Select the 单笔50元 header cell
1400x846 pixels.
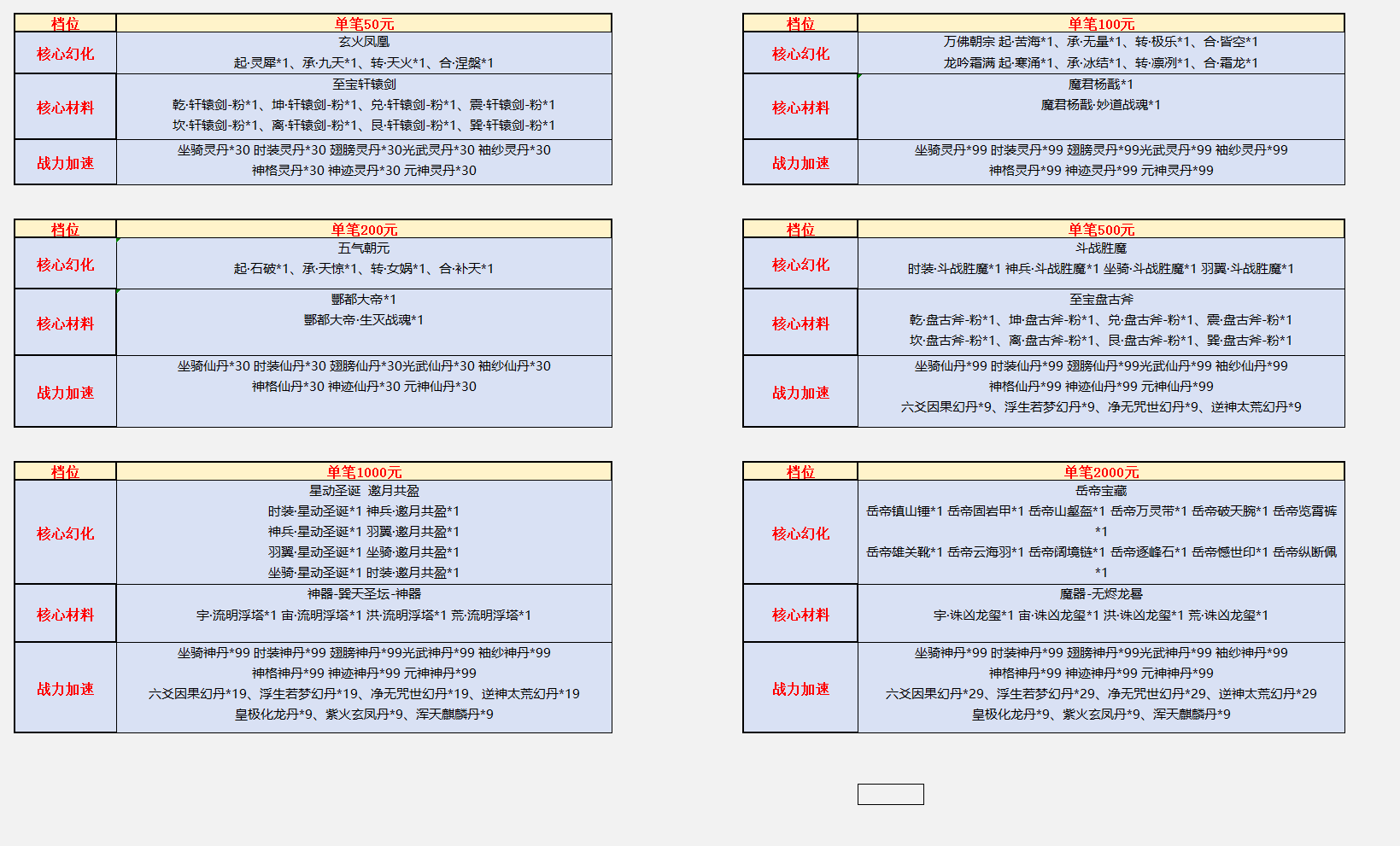pos(364,24)
